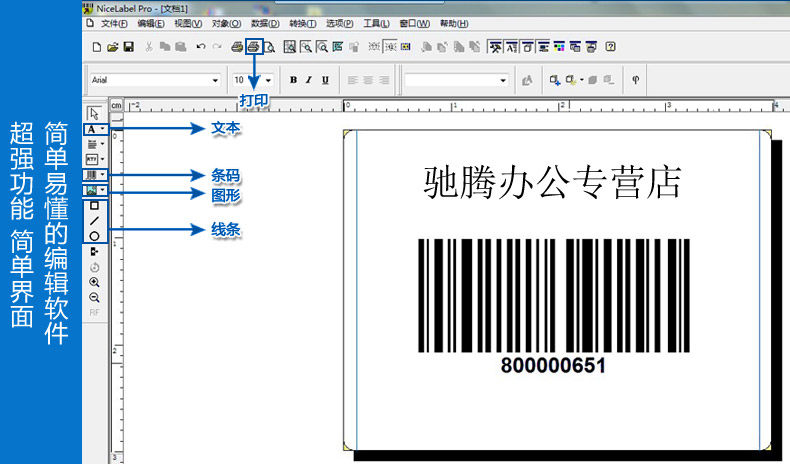The image size is (790, 464).
Task: Expand the Picture tool dropdown arrow
Action: pos(103,190)
